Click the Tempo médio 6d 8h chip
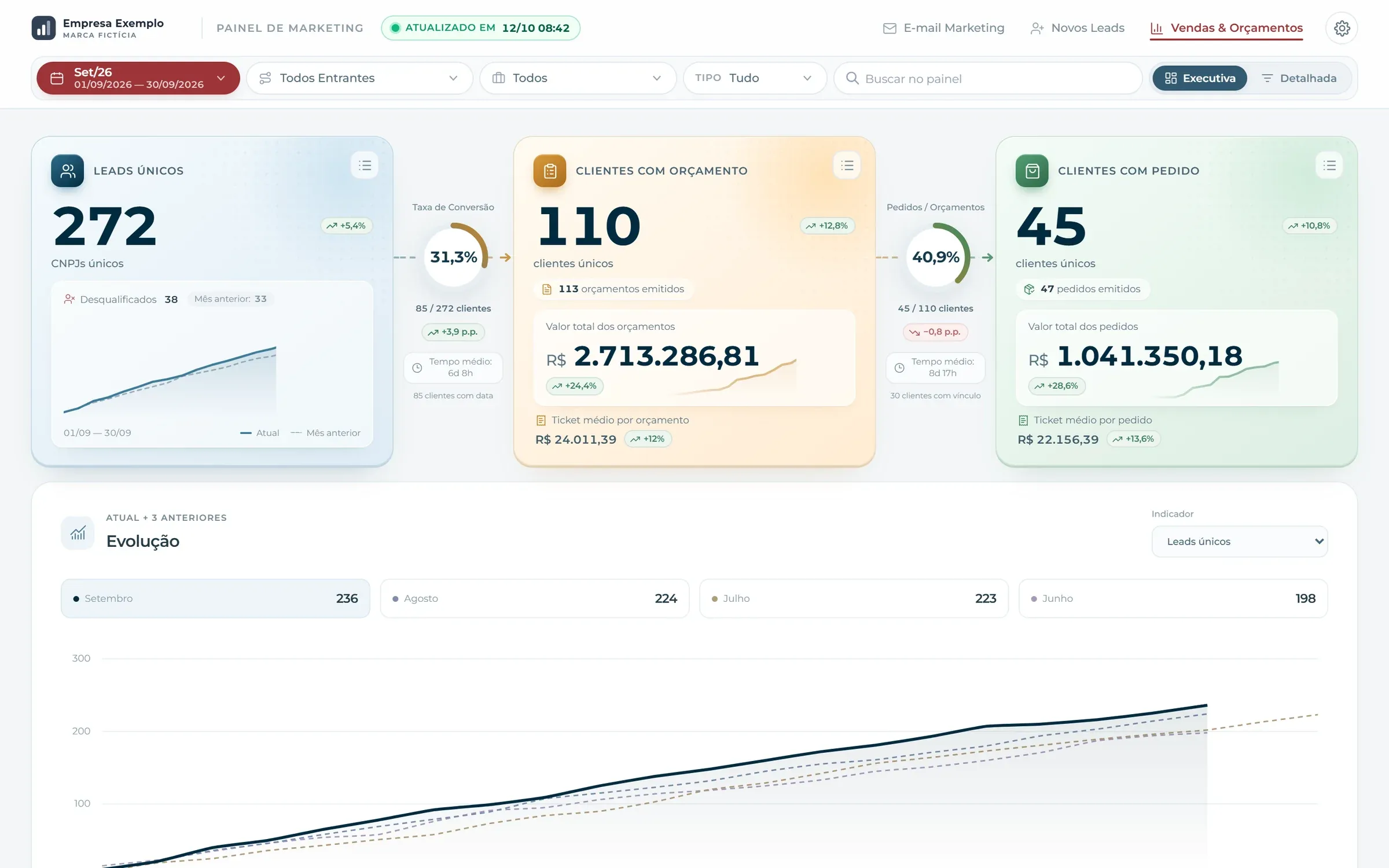The width and height of the screenshot is (1389, 868). pyautogui.click(x=453, y=367)
